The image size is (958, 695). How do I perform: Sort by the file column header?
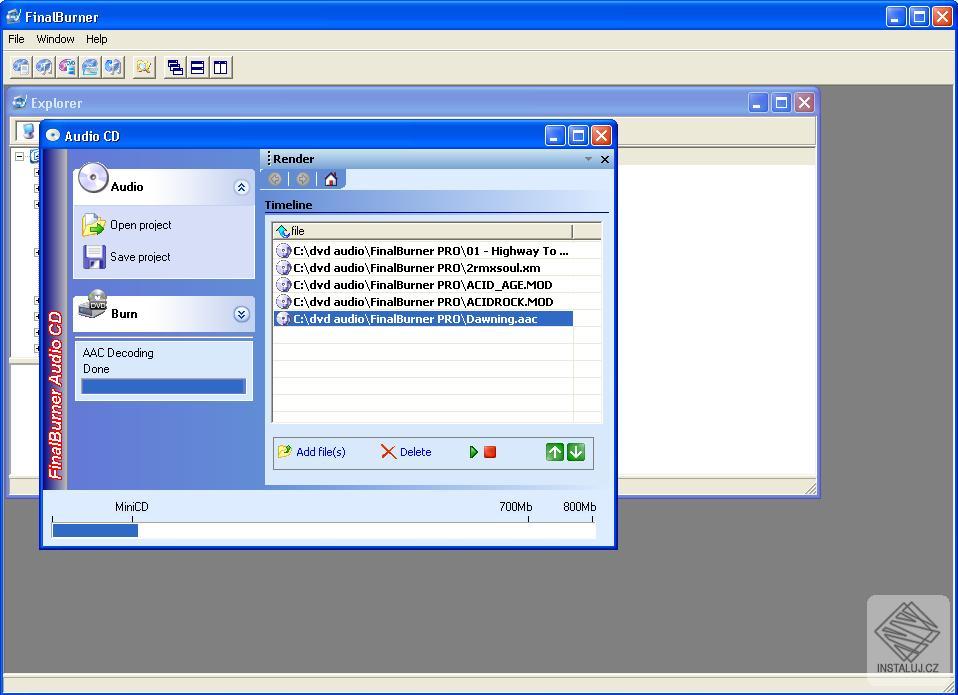pos(423,231)
